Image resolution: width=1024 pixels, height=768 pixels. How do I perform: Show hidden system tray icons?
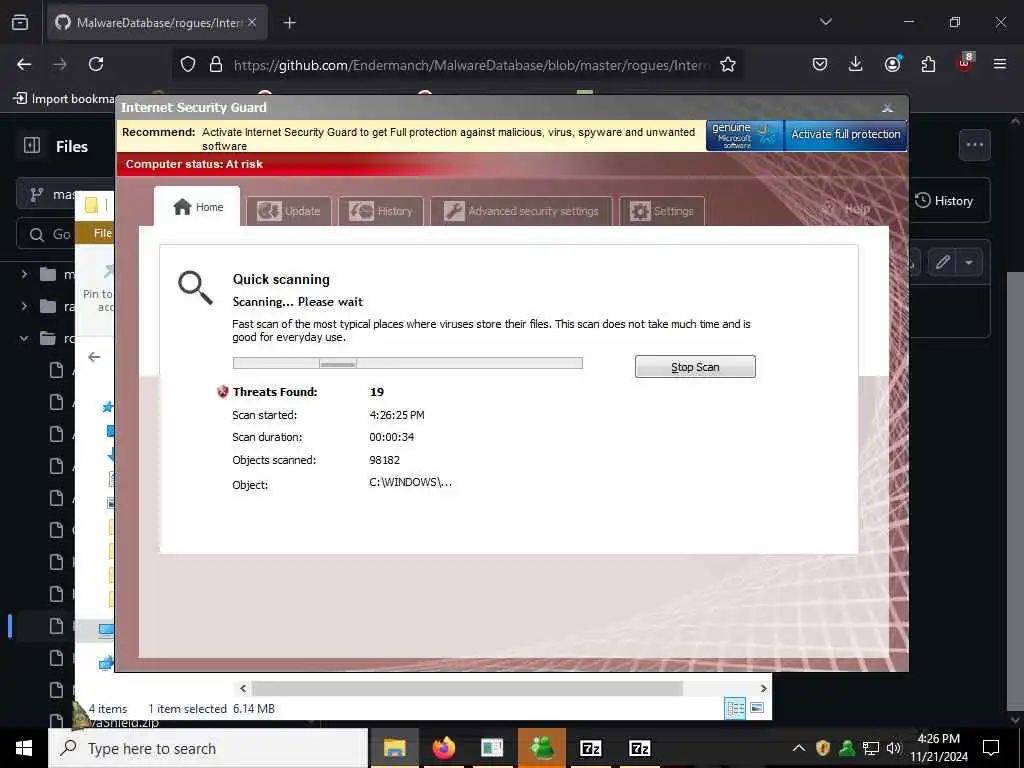tap(799, 748)
